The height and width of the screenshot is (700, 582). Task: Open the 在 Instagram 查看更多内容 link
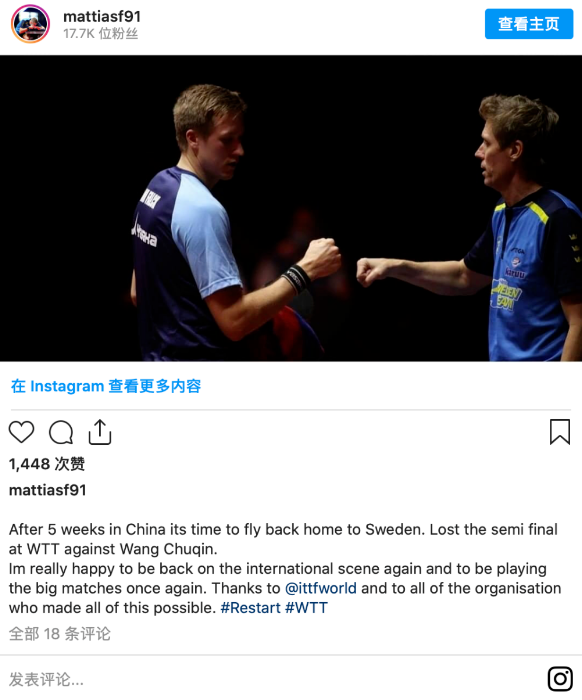[x=106, y=386]
